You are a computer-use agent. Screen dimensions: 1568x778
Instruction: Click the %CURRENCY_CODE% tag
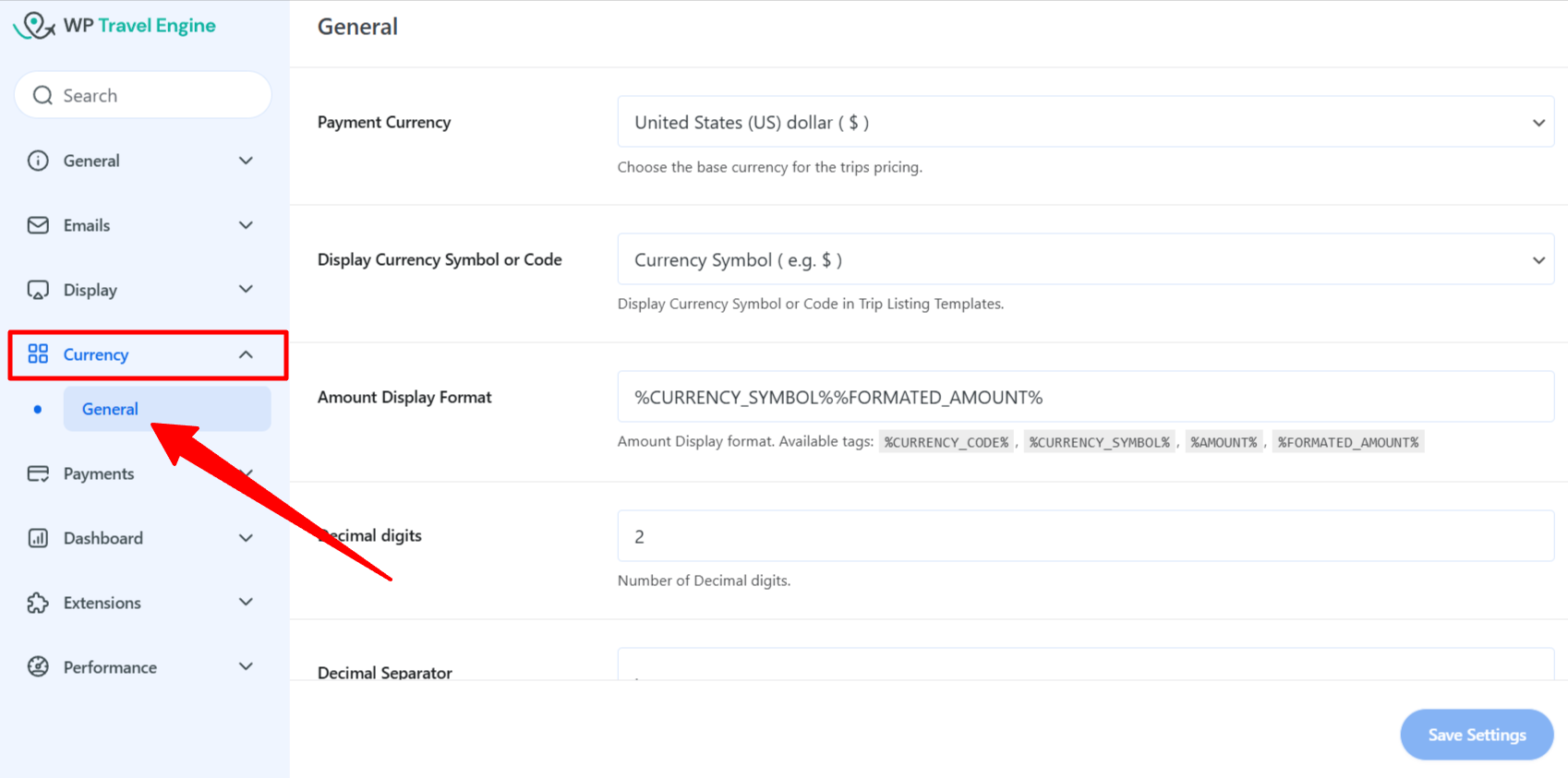946,441
